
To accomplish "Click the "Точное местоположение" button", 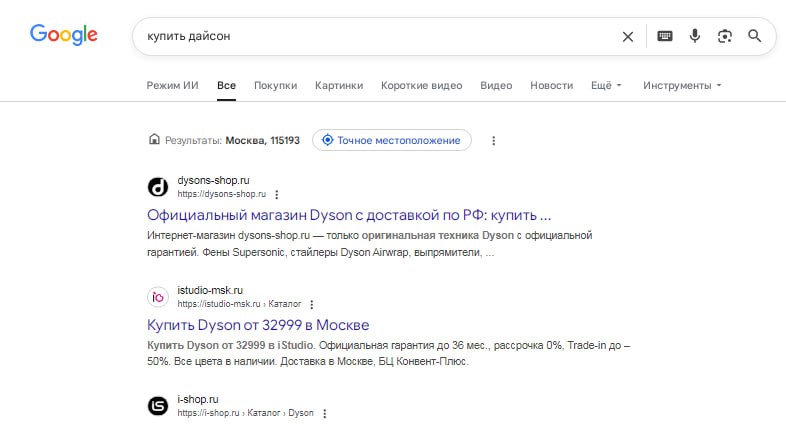I will click(x=392, y=140).
